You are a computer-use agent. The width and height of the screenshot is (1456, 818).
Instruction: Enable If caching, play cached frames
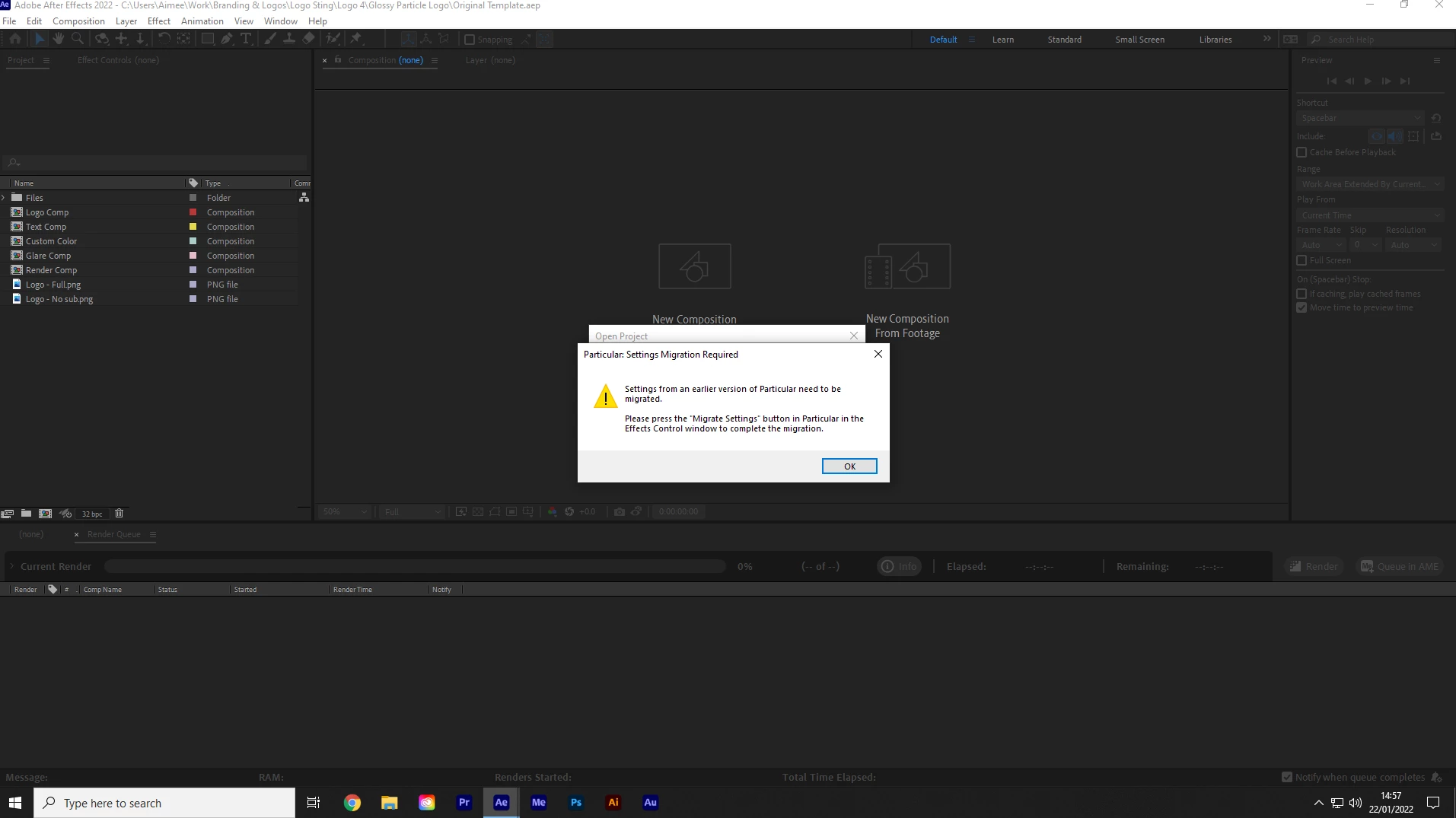(x=1301, y=294)
